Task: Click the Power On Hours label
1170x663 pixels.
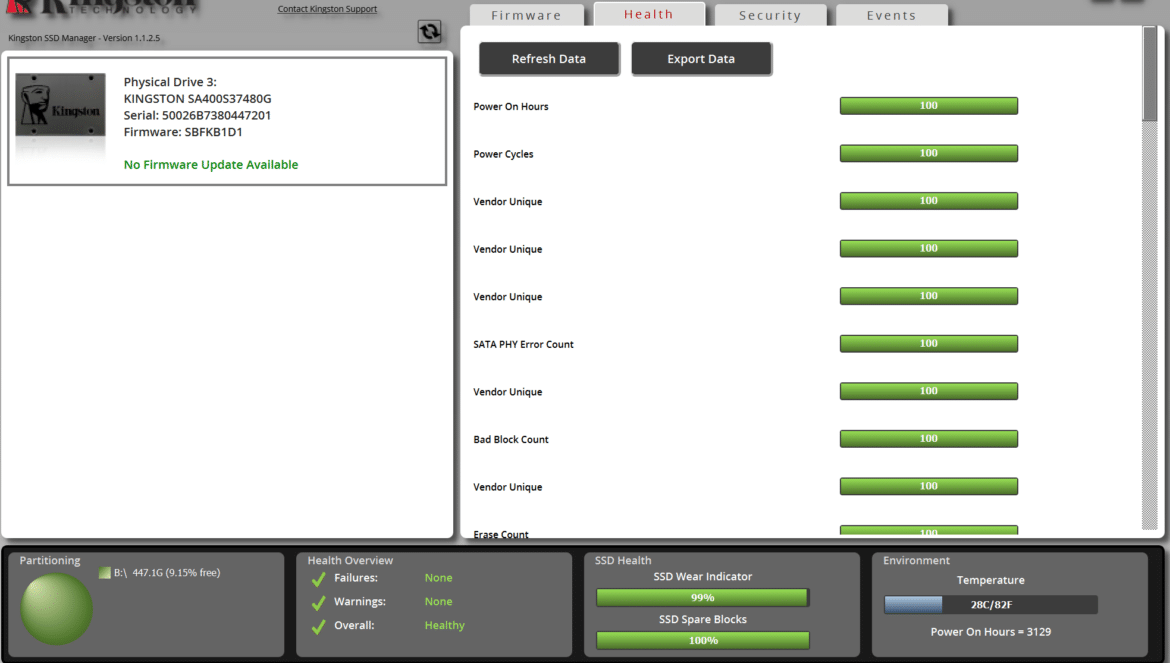Action: 511,107
